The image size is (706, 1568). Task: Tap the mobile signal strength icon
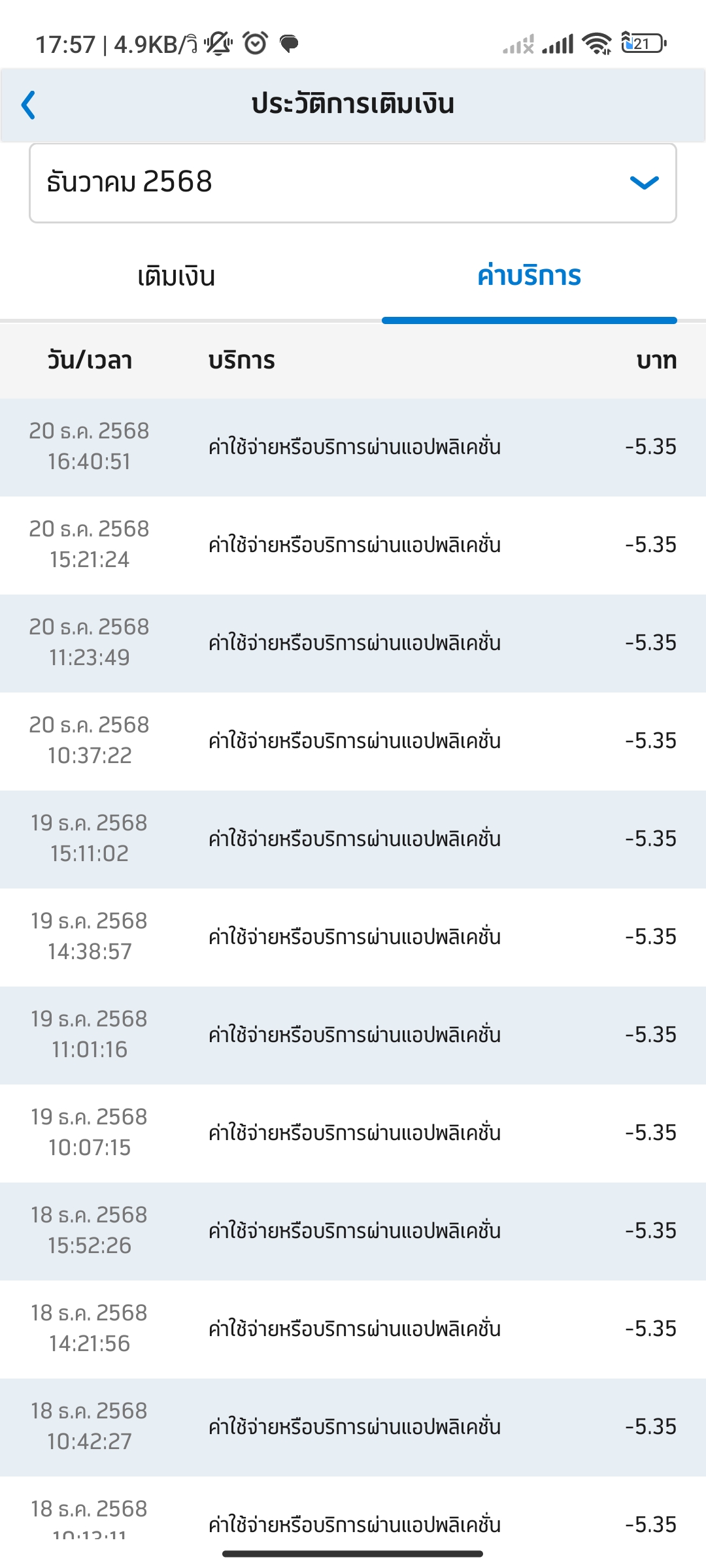coord(558,44)
